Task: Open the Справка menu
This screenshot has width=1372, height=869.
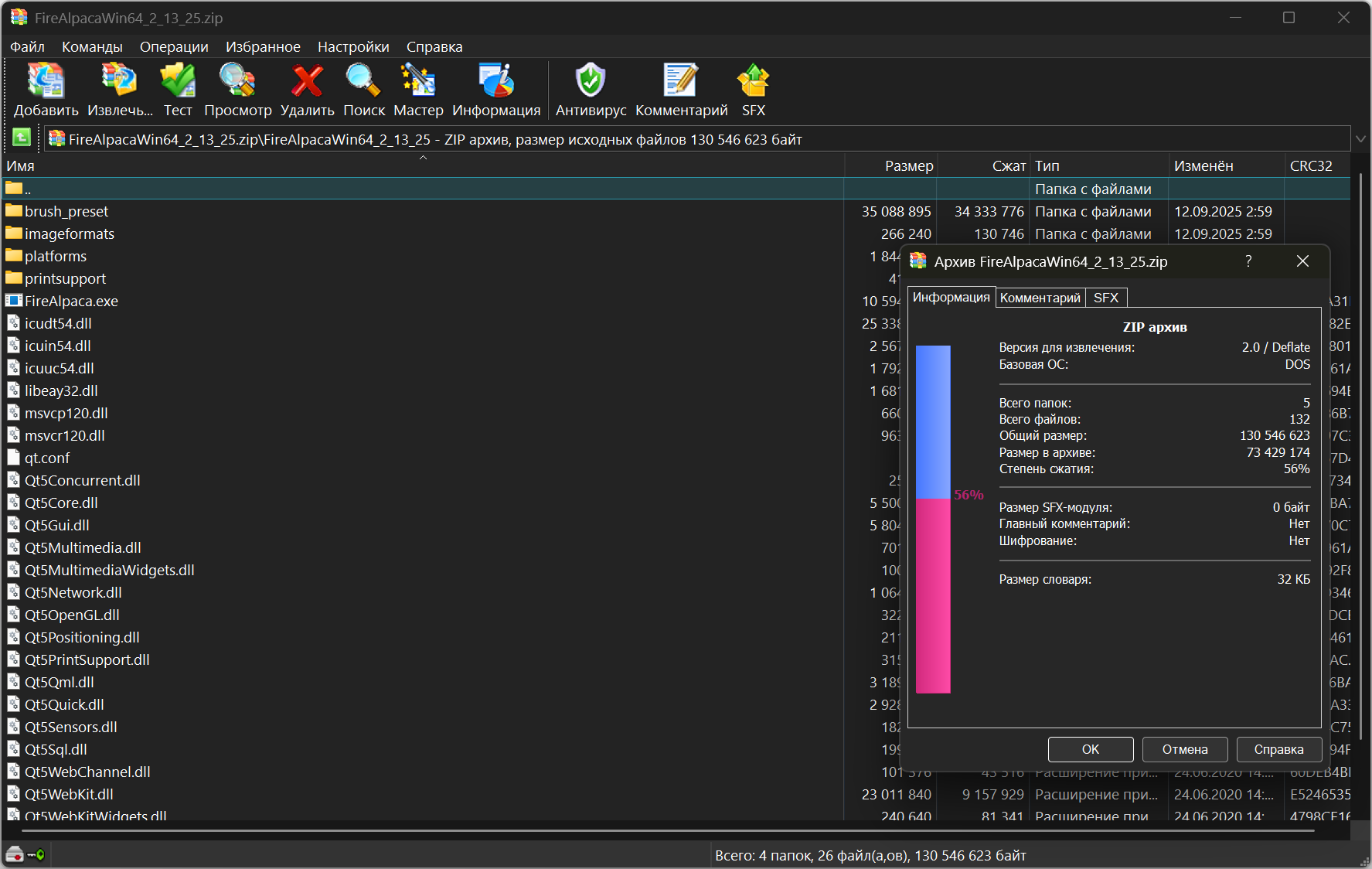Action: 434,47
